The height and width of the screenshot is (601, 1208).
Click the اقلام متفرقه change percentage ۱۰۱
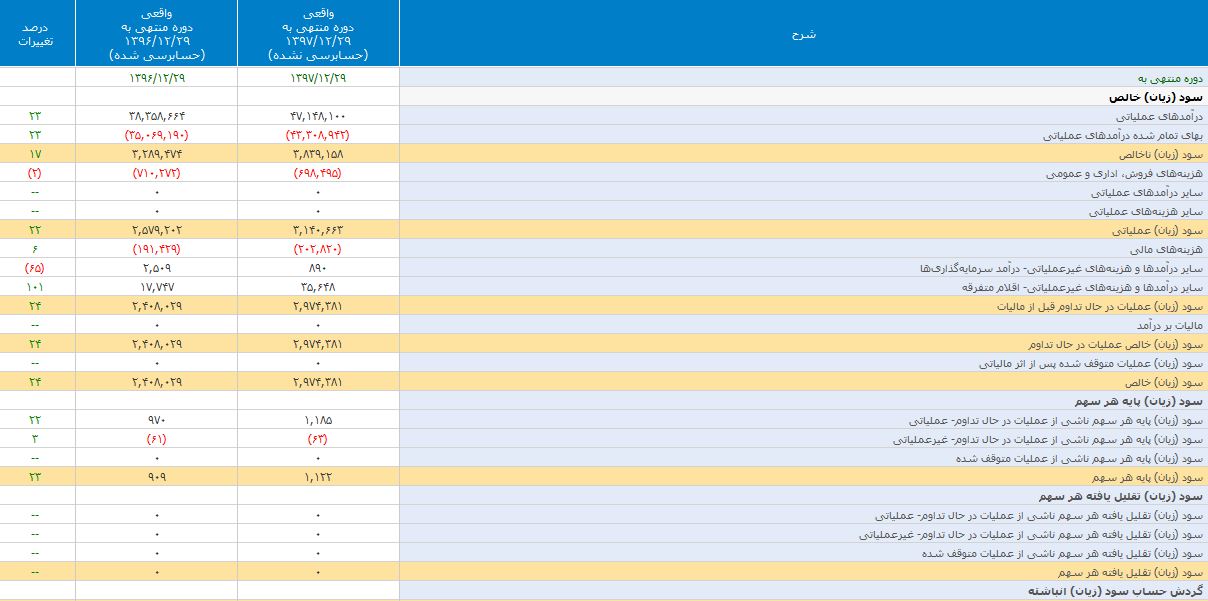36,287
